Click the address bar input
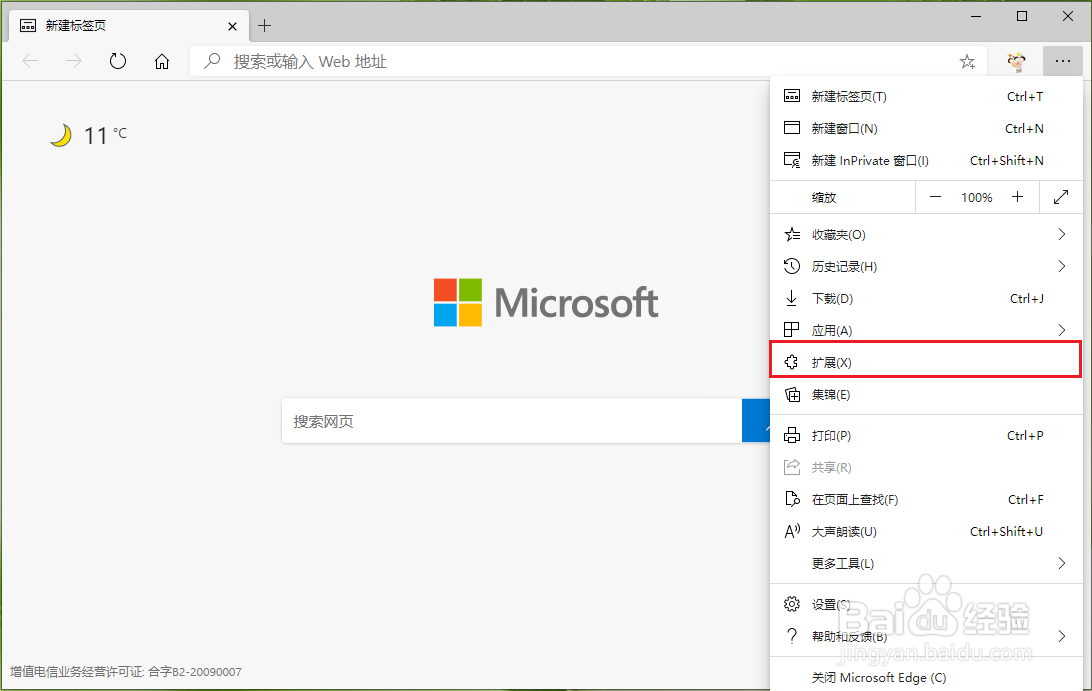The height and width of the screenshot is (691, 1092). [588, 61]
